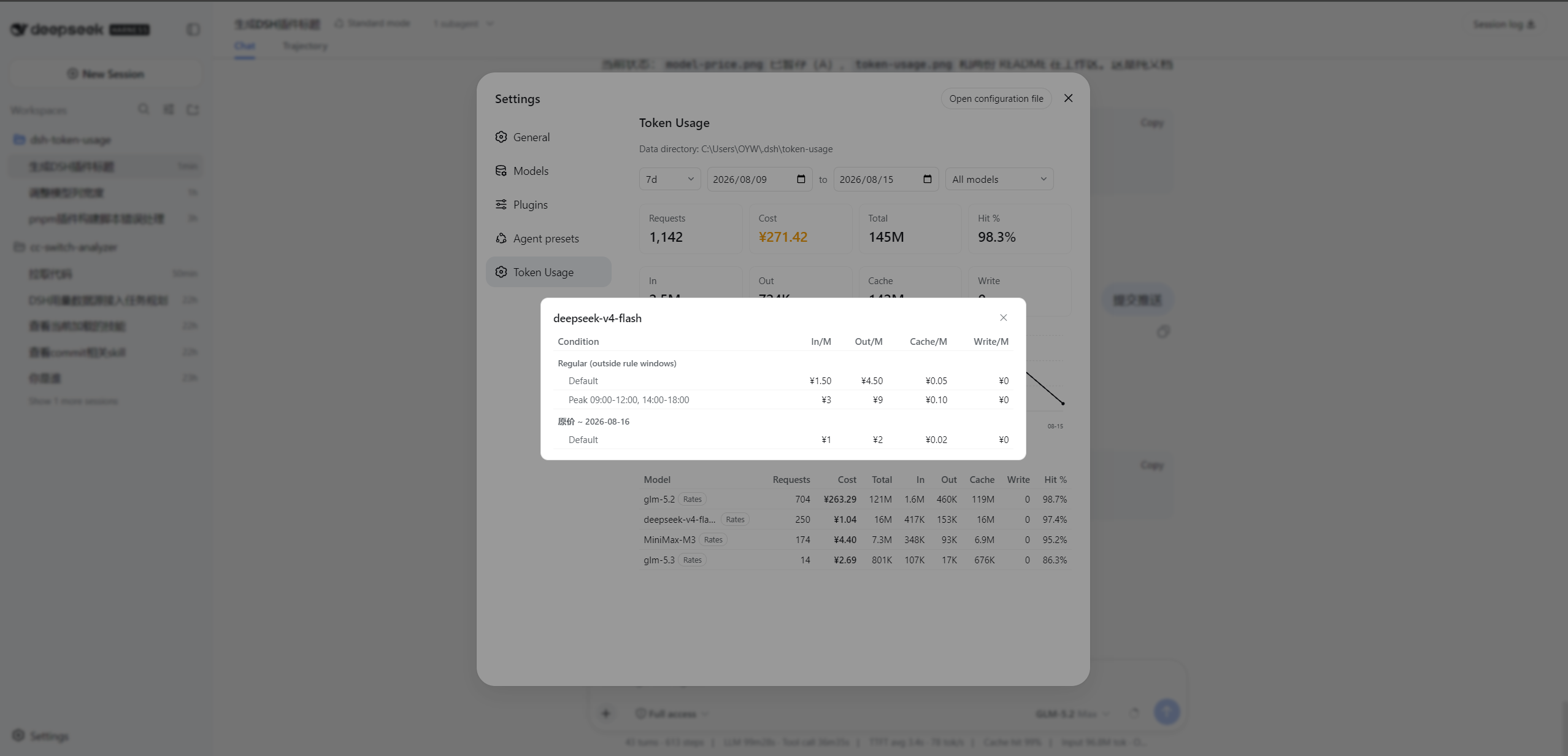
Task: Click the 原价 ~ 2026-08-16 rule heading
Action: (593, 422)
